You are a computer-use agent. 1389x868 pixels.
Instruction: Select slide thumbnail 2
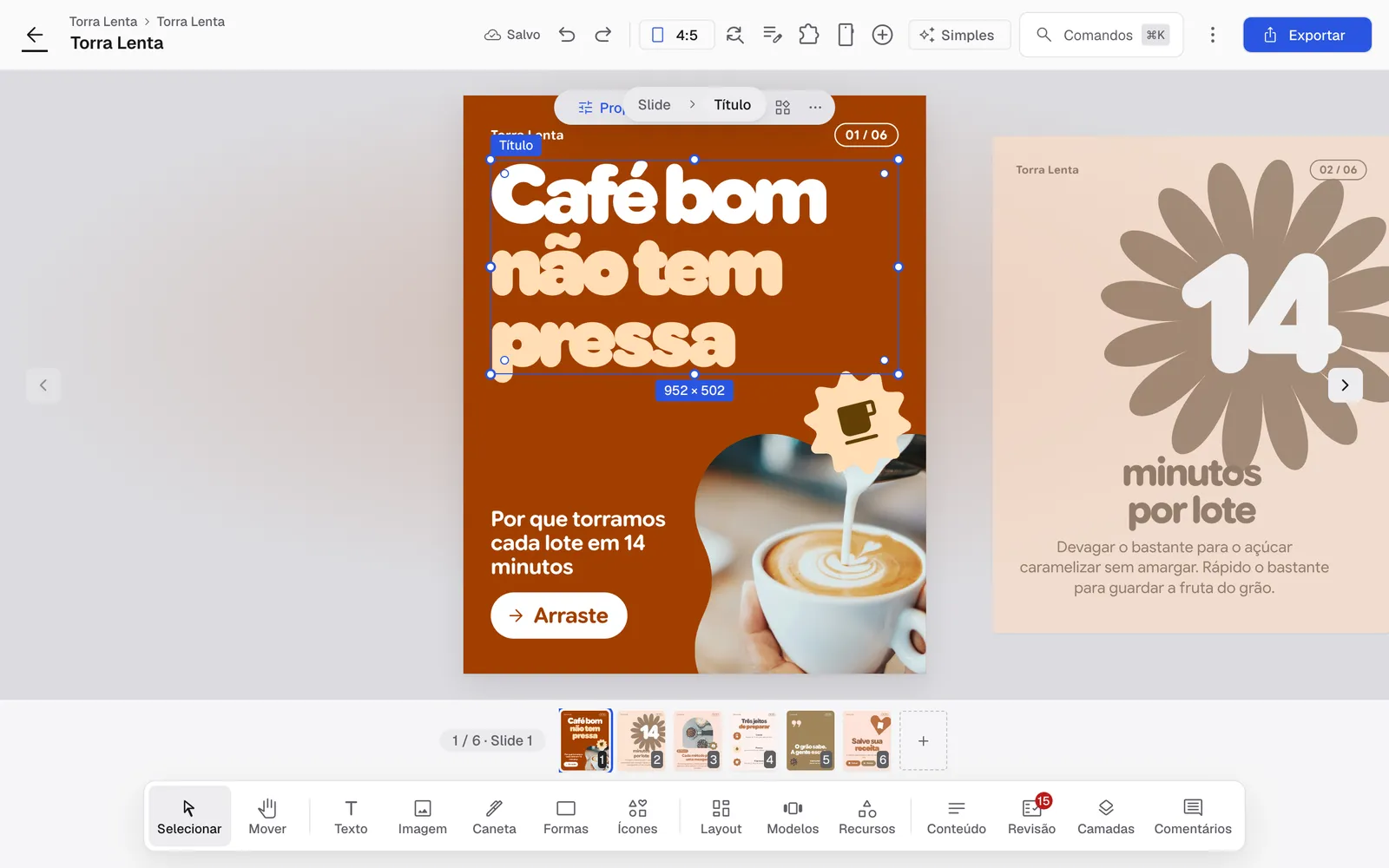[642, 740]
